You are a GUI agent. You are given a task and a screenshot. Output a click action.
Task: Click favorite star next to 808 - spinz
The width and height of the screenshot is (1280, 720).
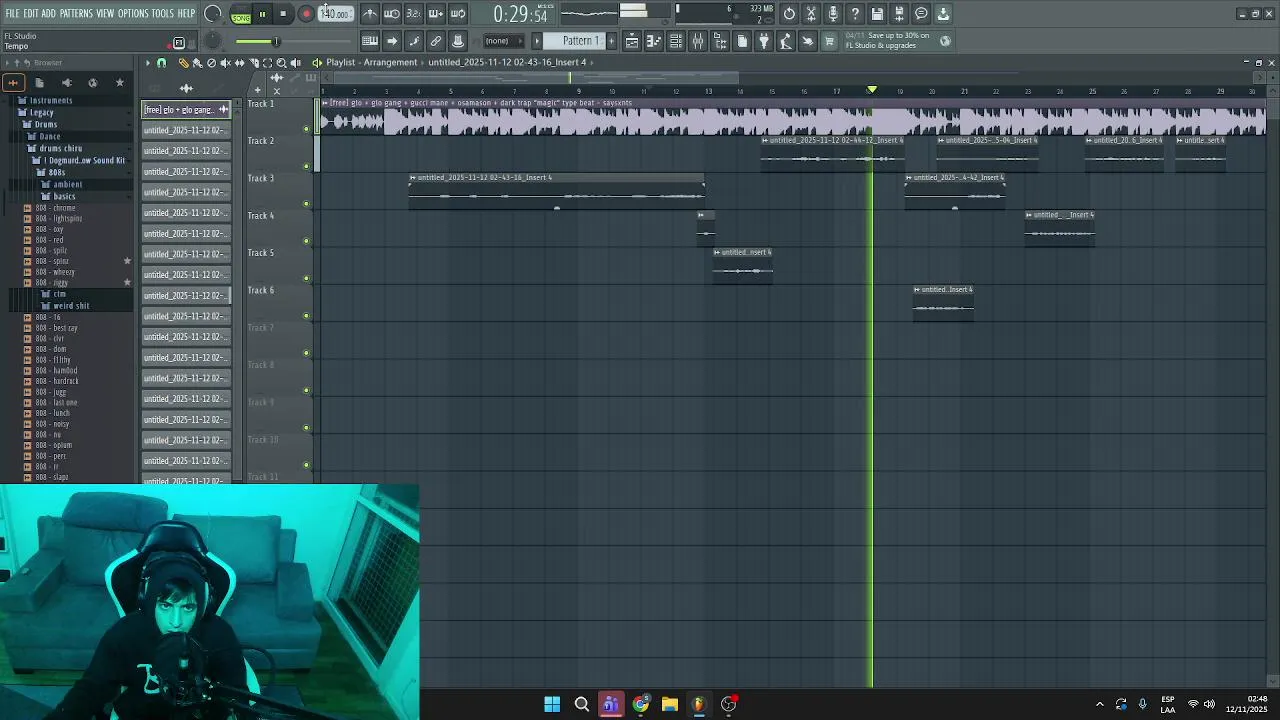(x=127, y=261)
